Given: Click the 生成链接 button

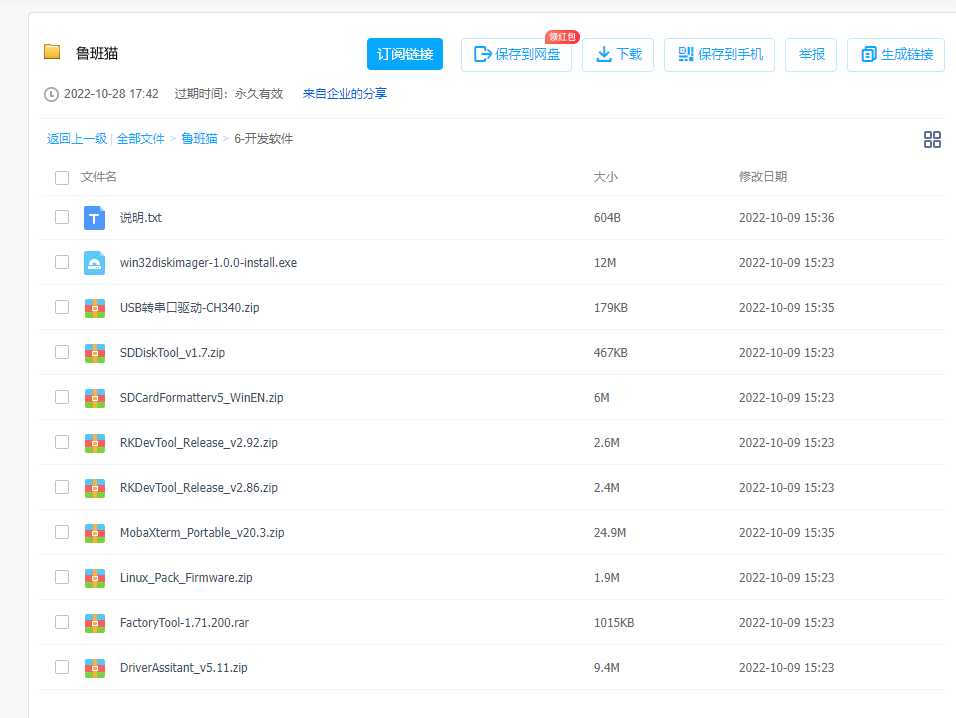Looking at the screenshot, I should point(896,55).
